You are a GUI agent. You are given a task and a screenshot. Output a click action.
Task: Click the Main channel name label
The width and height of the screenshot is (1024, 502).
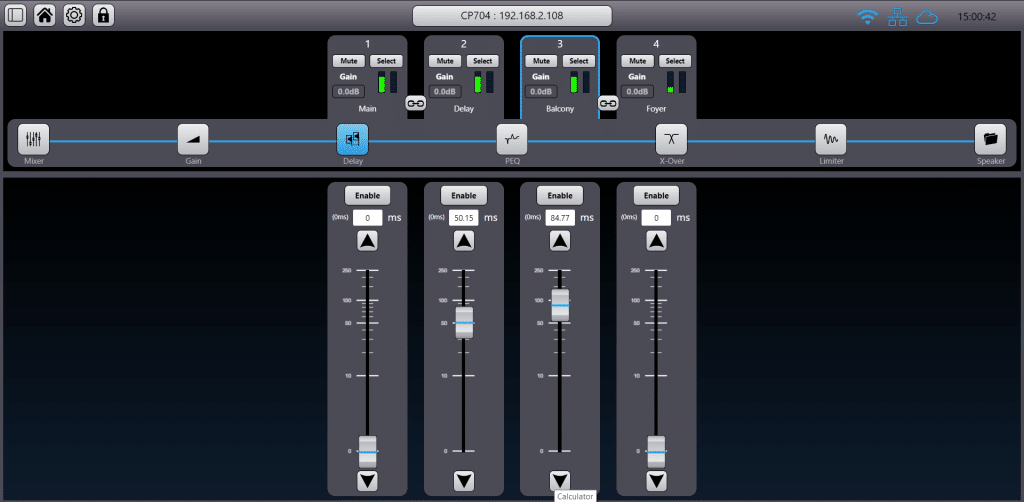coord(368,109)
